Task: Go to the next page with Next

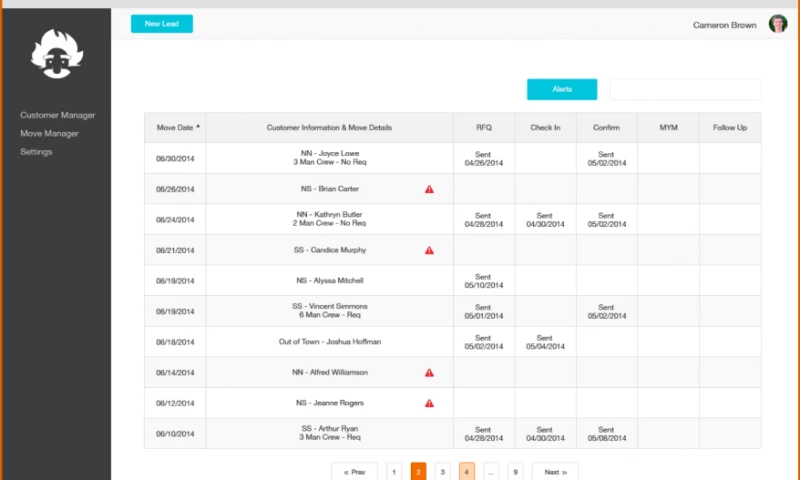Action: click(x=555, y=471)
